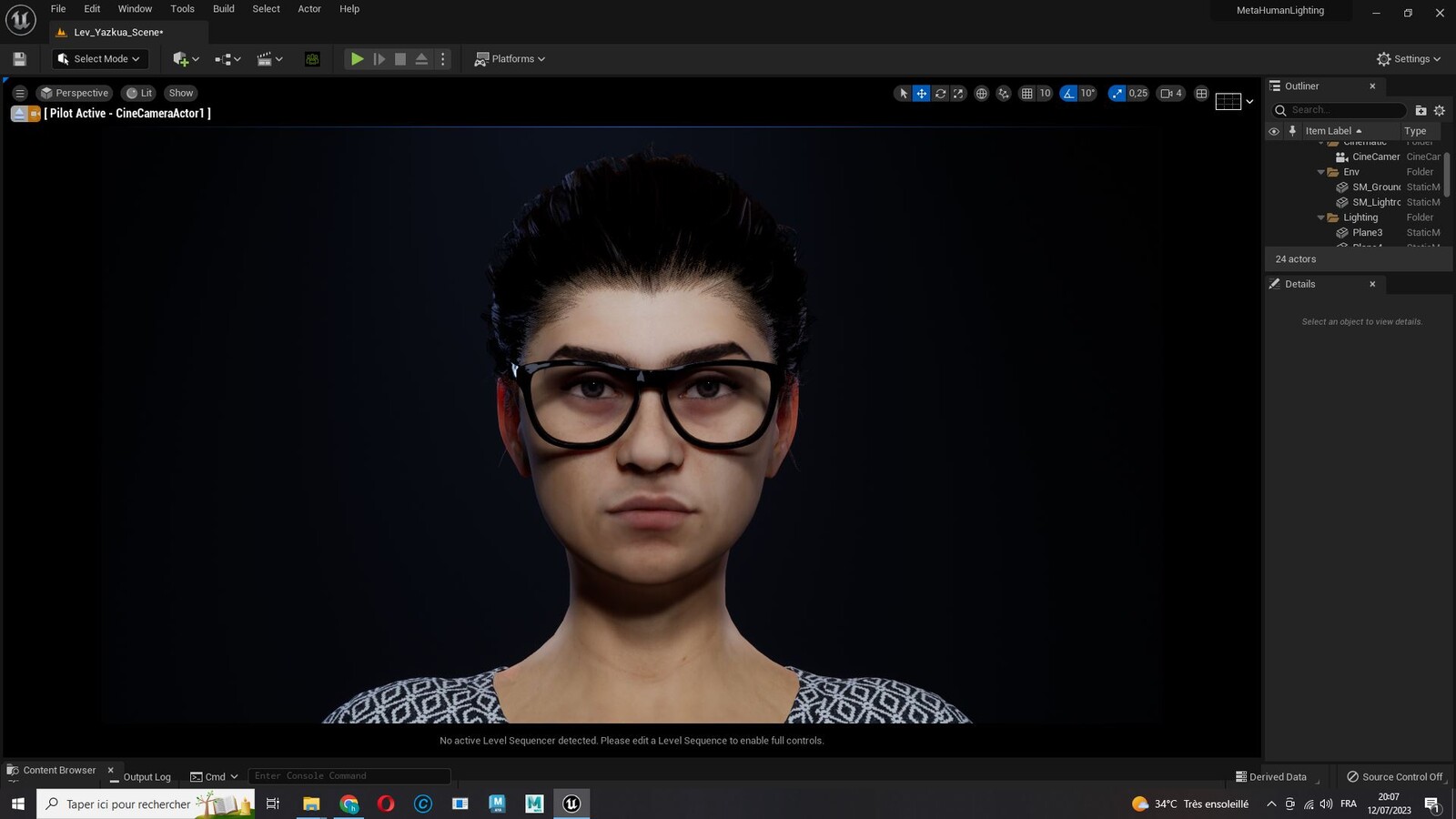
Task: Open the play options three-dot menu
Action: click(443, 59)
